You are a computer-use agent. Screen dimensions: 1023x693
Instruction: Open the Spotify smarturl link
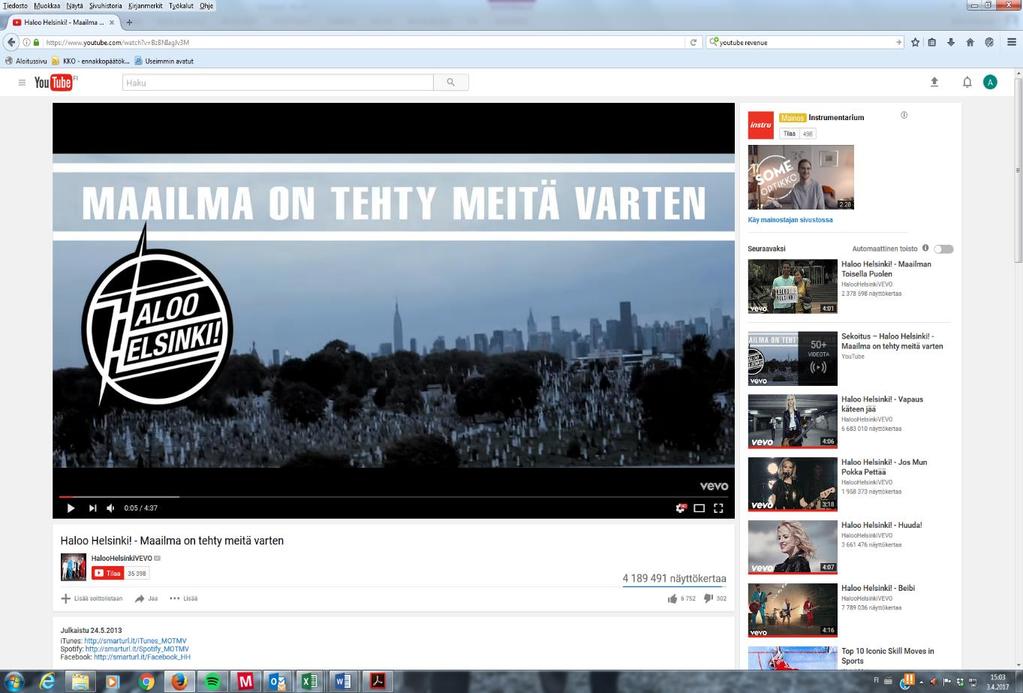coord(137,649)
